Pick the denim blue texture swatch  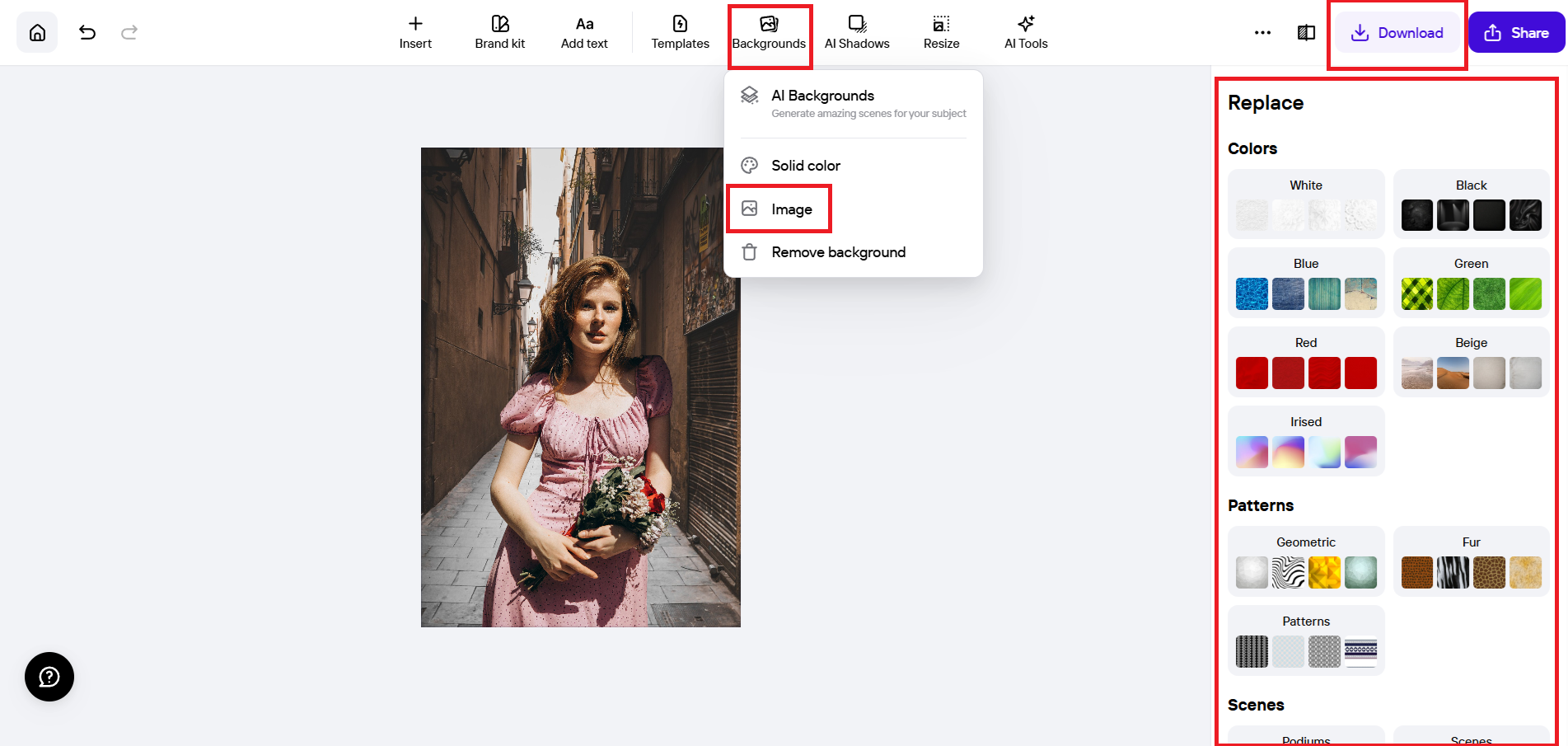(x=1288, y=294)
